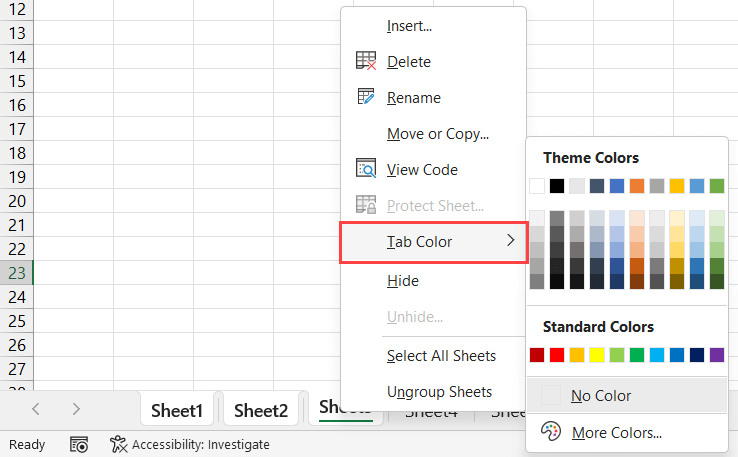This screenshot has width=738, height=457.
Task: Open the Sheet2 tab
Action: [x=261, y=410]
